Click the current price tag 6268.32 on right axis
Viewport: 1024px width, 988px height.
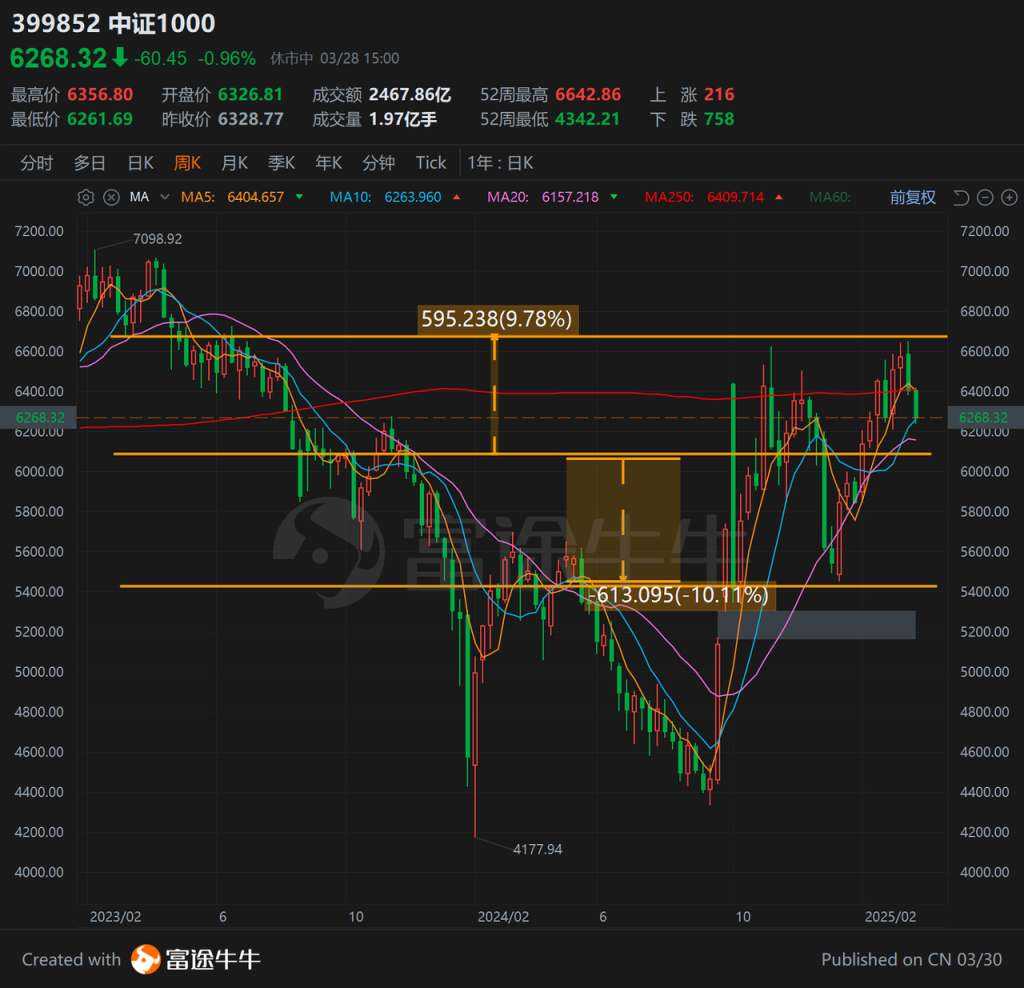[x=983, y=417]
